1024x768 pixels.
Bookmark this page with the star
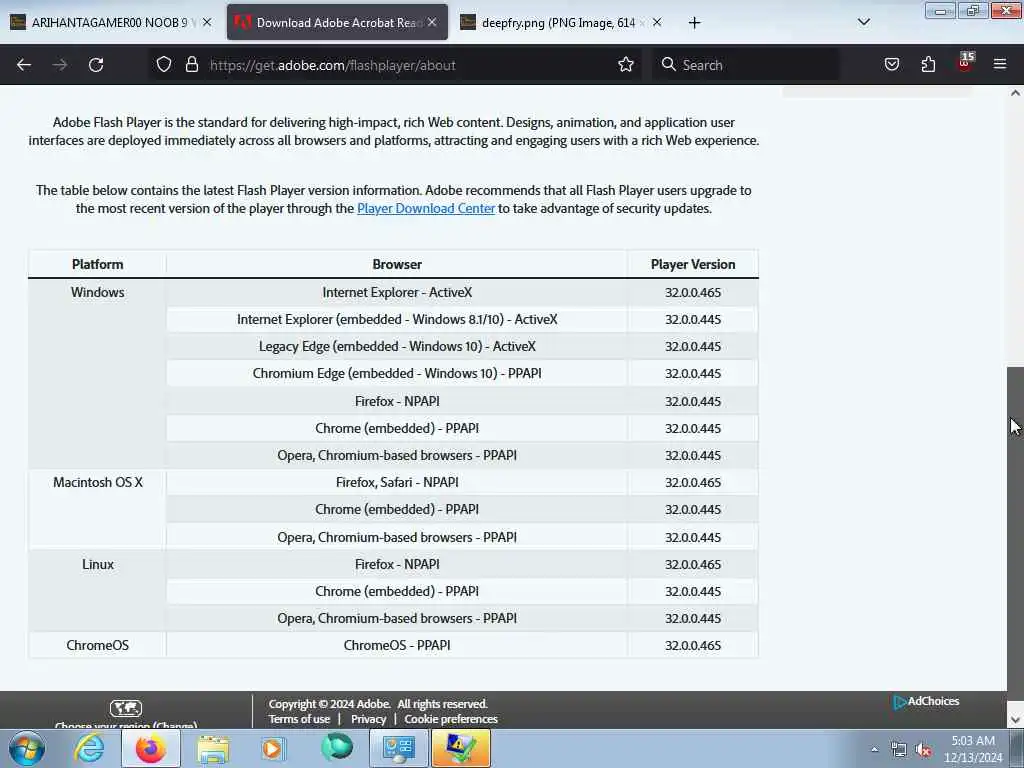pos(626,65)
